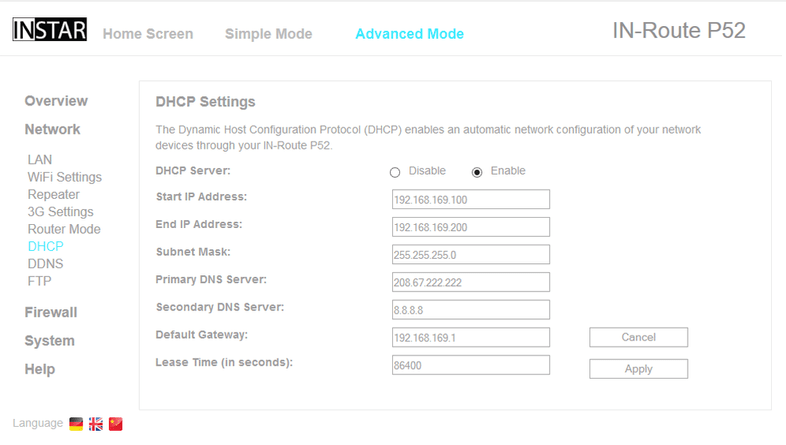Select the Chinese flag language icon
Screen dimensions: 786x445
(x=116, y=424)
